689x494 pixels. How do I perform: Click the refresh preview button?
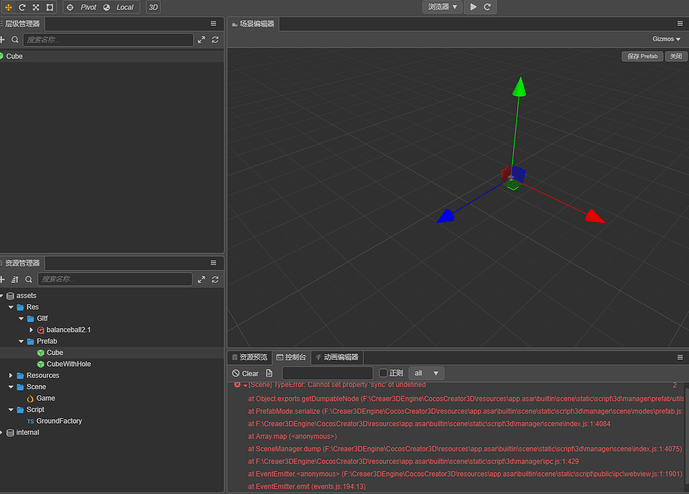pos(487,7)
